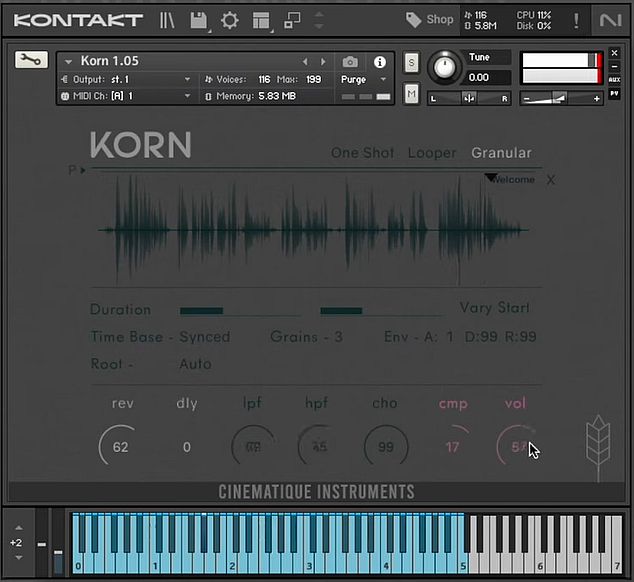Load next instrument with right arrow
Screen dimensions: 634x582
click(323, 61)
